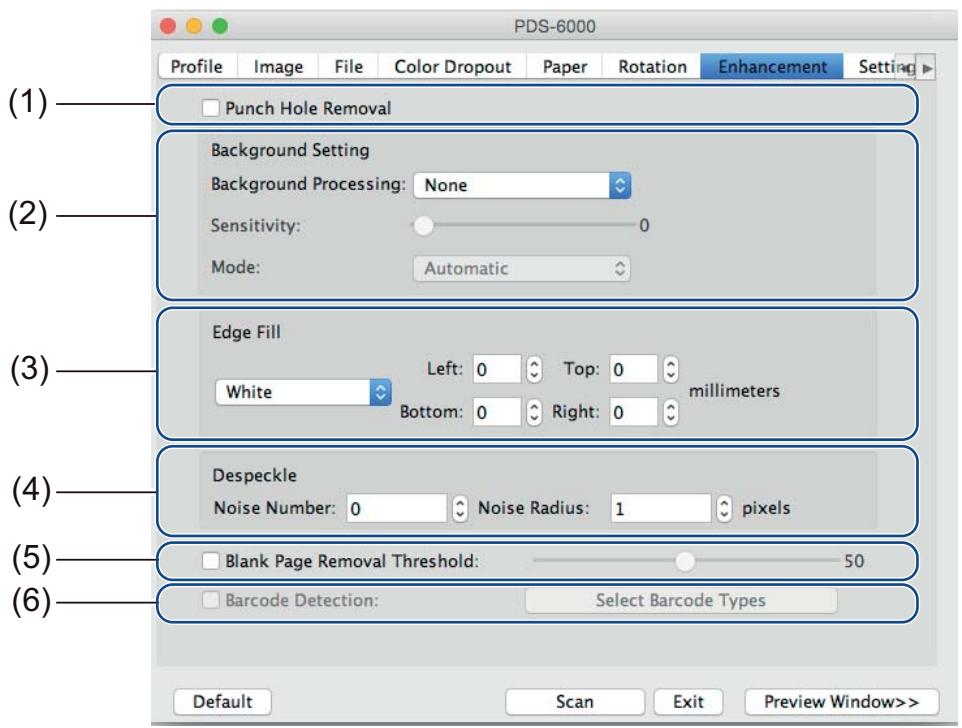Click the Noise Radius stepper arrows
Screen dimensions: 962x728
[724, 508]
